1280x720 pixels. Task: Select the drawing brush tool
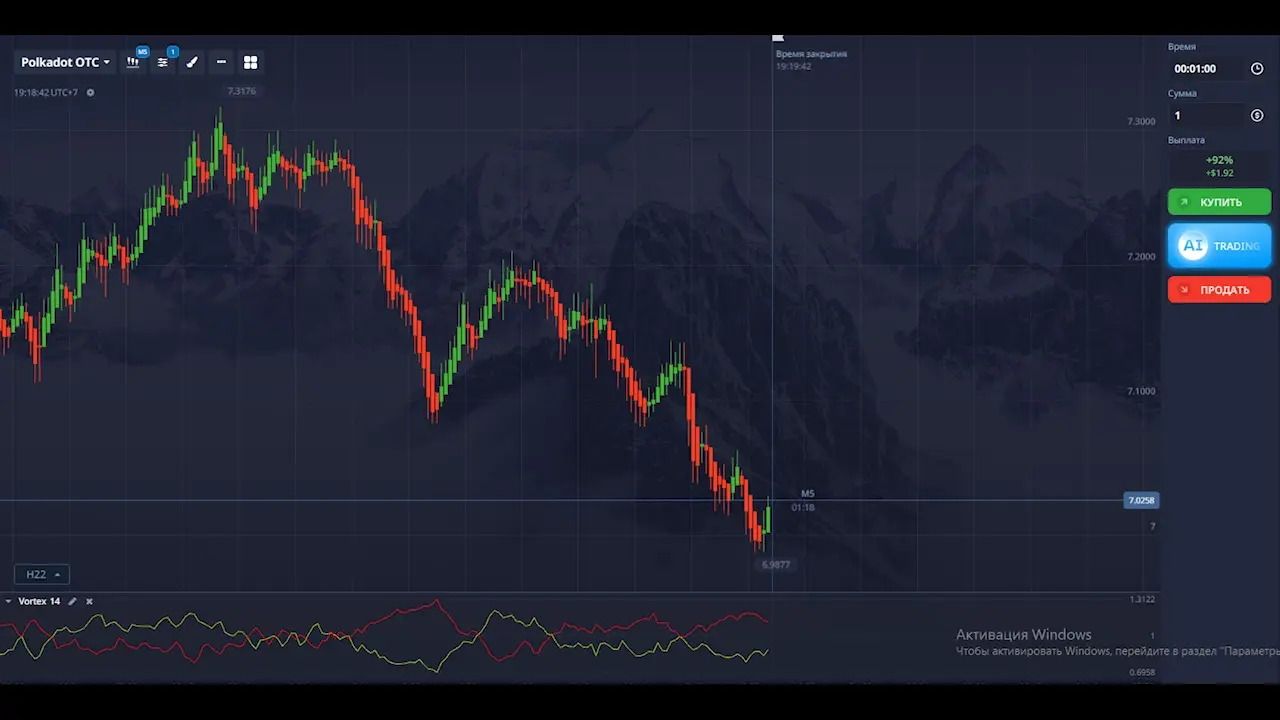pos(192,62)
